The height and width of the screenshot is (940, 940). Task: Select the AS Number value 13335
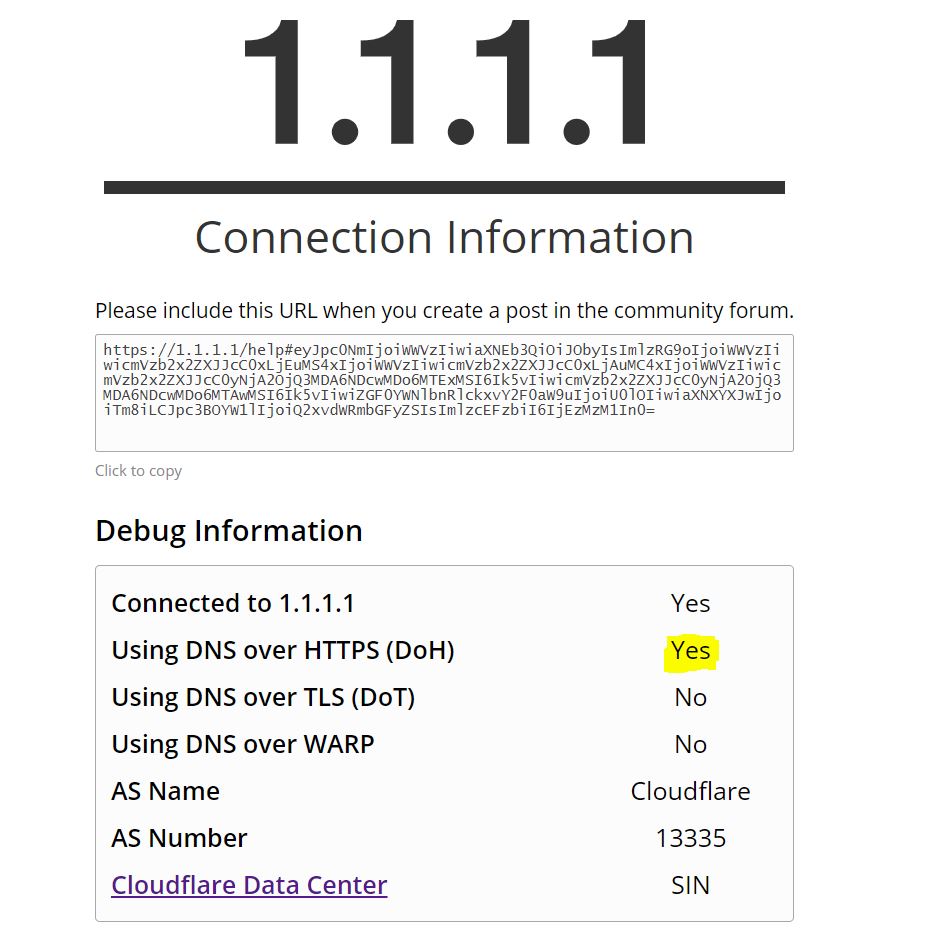tap(690, 838)
